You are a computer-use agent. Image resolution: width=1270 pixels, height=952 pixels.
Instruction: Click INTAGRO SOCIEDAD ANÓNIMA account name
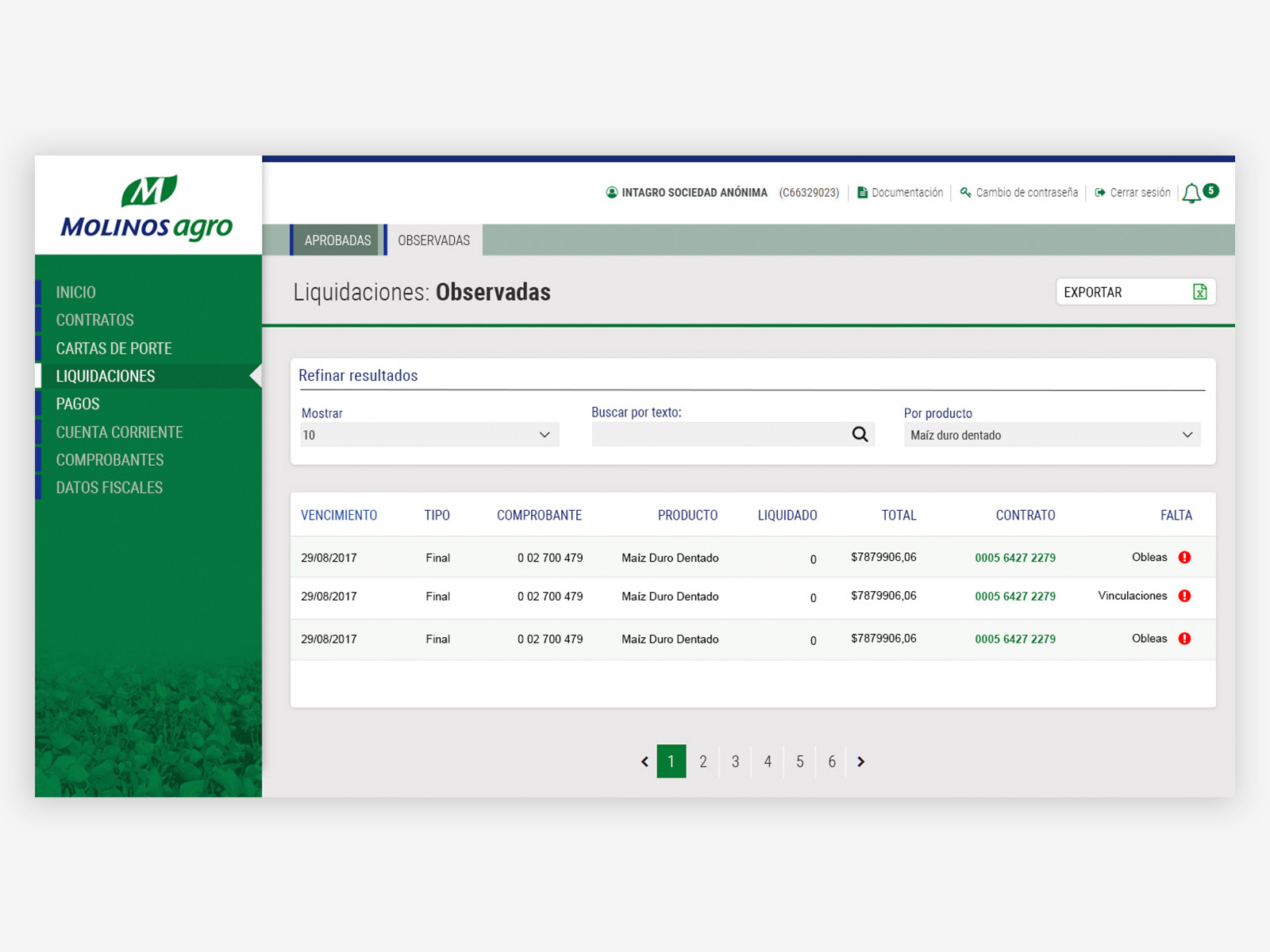click(695, 193)
